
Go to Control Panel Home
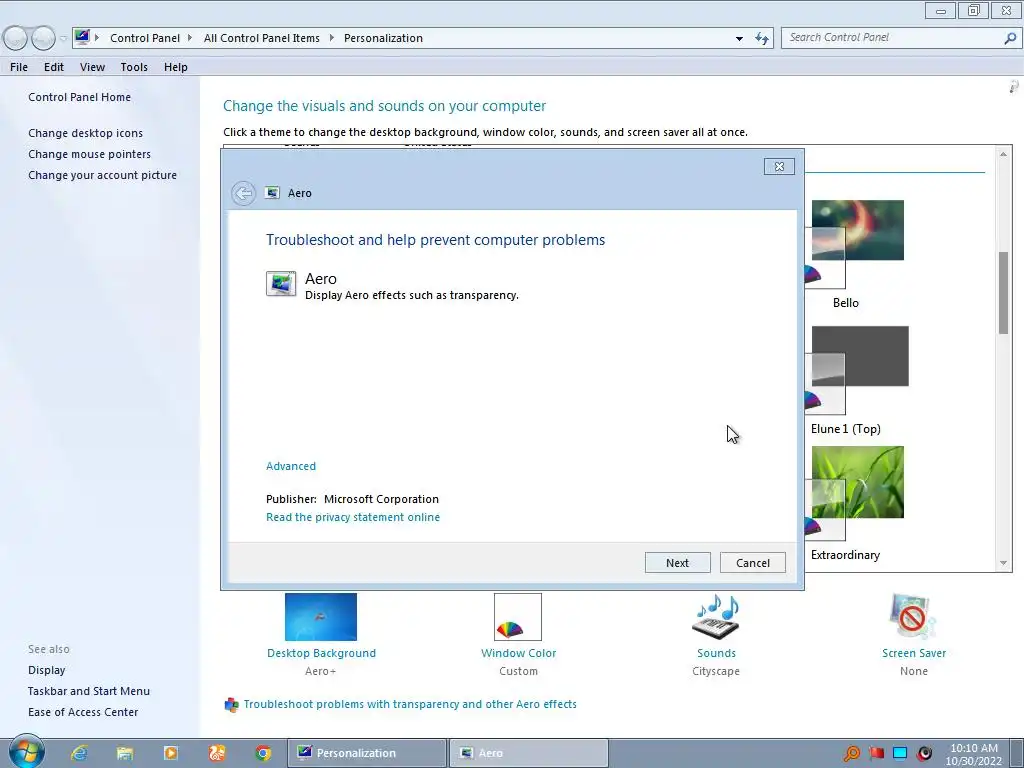[x=79, y=97]
